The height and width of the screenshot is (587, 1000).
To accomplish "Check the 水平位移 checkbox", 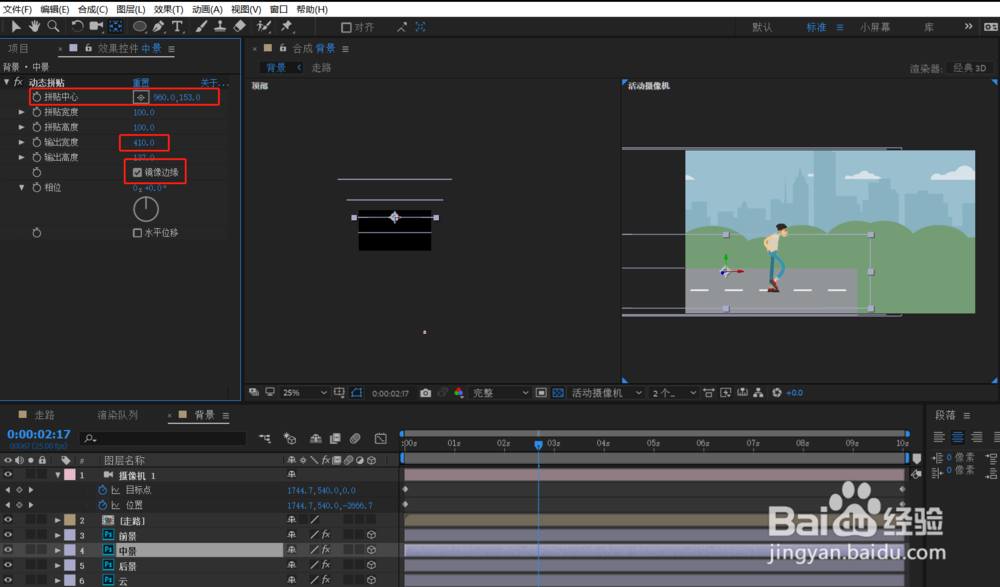I will pos(137,233).
